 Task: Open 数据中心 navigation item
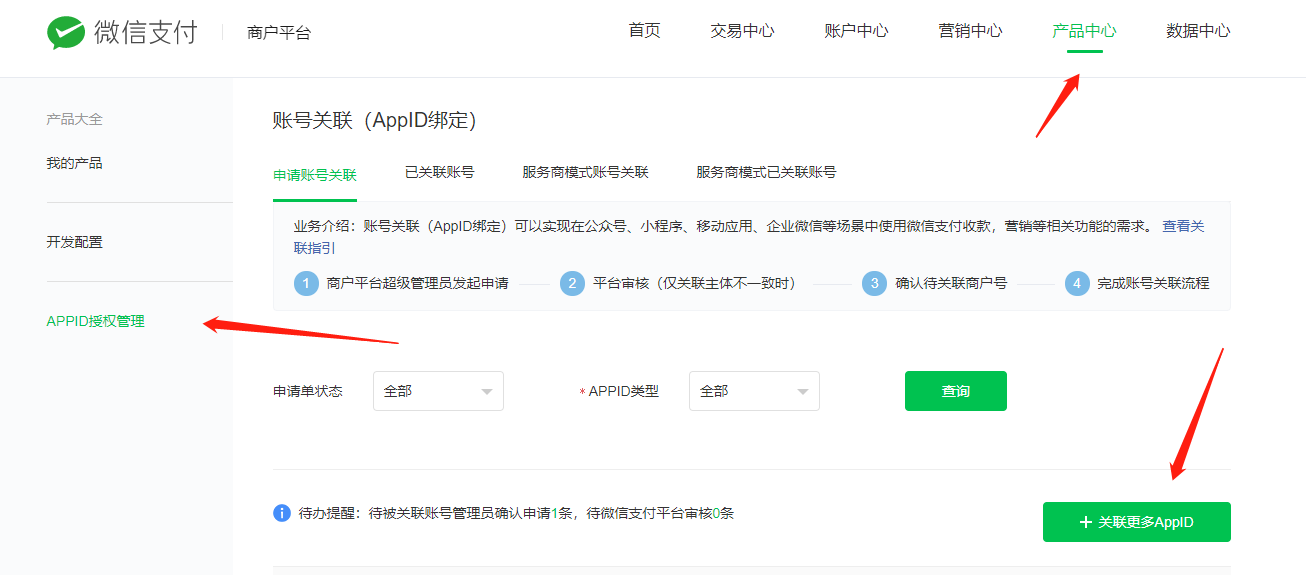coord(1198,30)
